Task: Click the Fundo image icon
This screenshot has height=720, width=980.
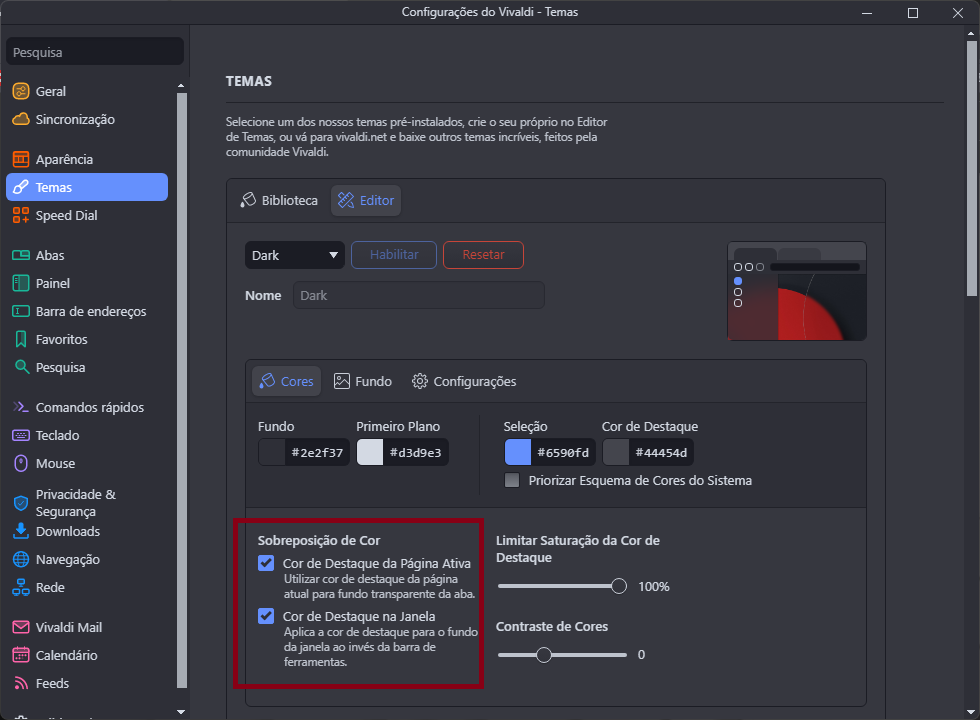Action: [x=342, y=381]
